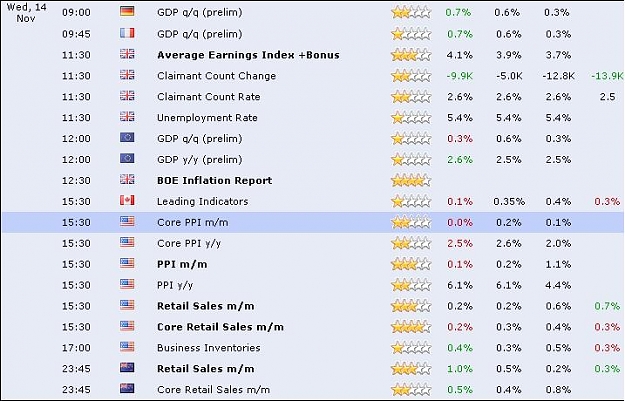
Task: Click the EU flag beside GDP y/y (prelim)
Action: pos(127,158)
